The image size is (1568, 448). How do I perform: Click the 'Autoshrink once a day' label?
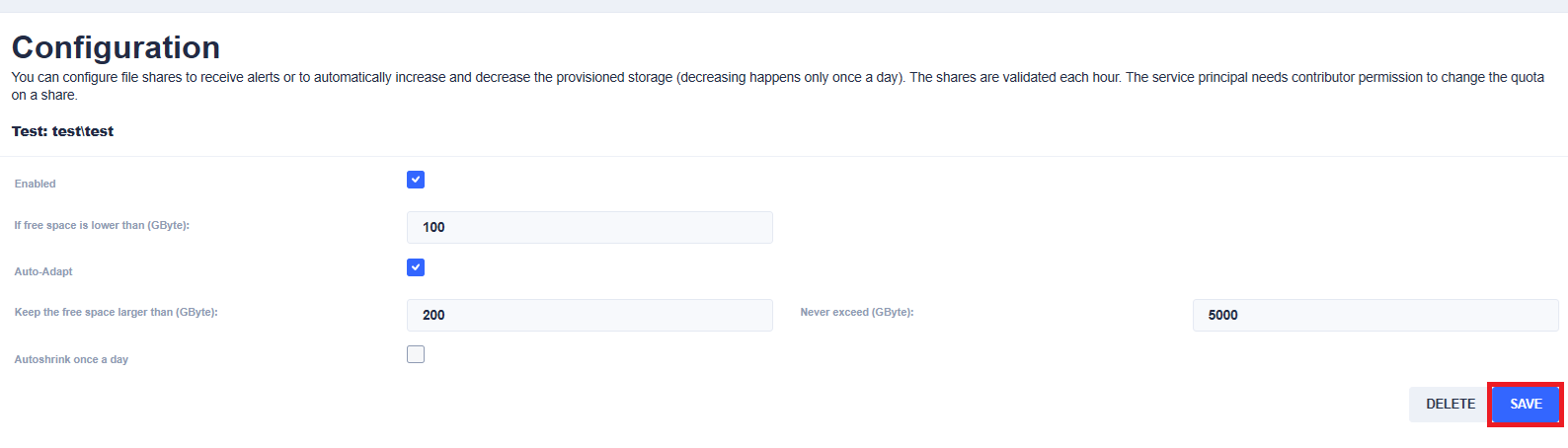(71, 359)
